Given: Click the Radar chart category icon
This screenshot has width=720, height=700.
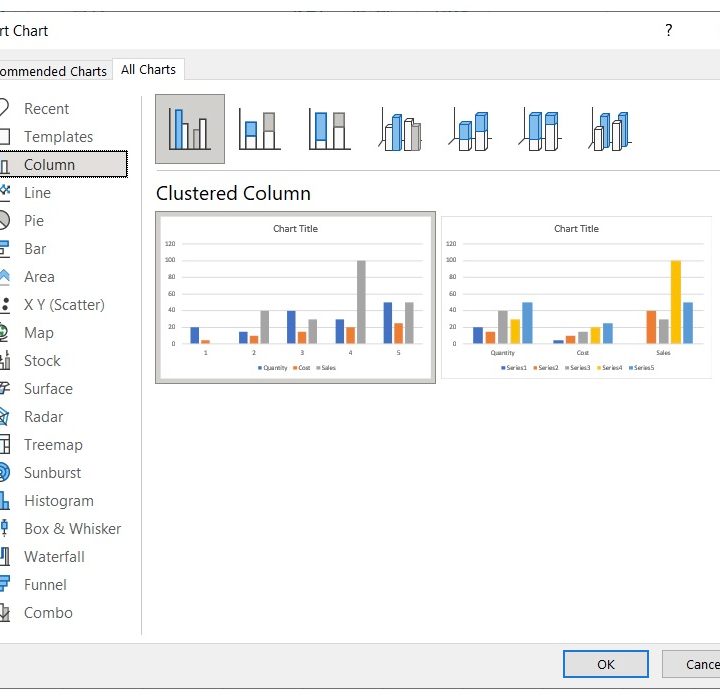Looking at the screenshot, I should click(5, 417).
